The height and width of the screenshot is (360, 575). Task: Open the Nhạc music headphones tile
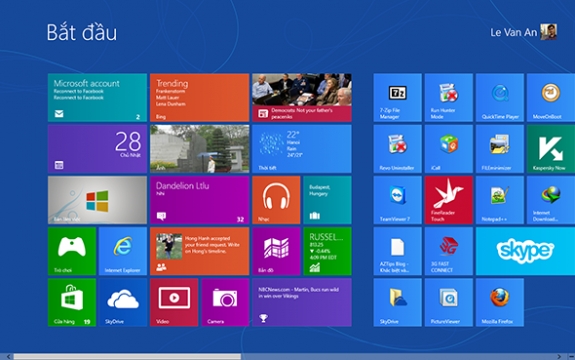point(276,200)
